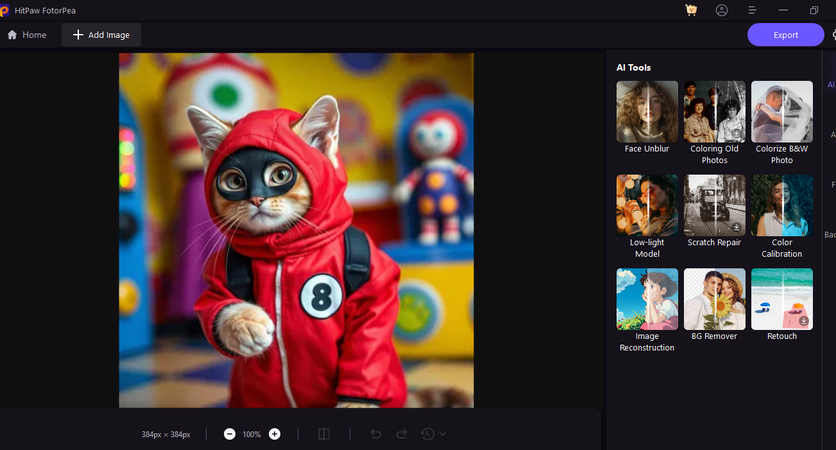Select the Colorize B&W Photo thumbnail
The height and width of the screenshot is (450, 836).
(782, 111)
